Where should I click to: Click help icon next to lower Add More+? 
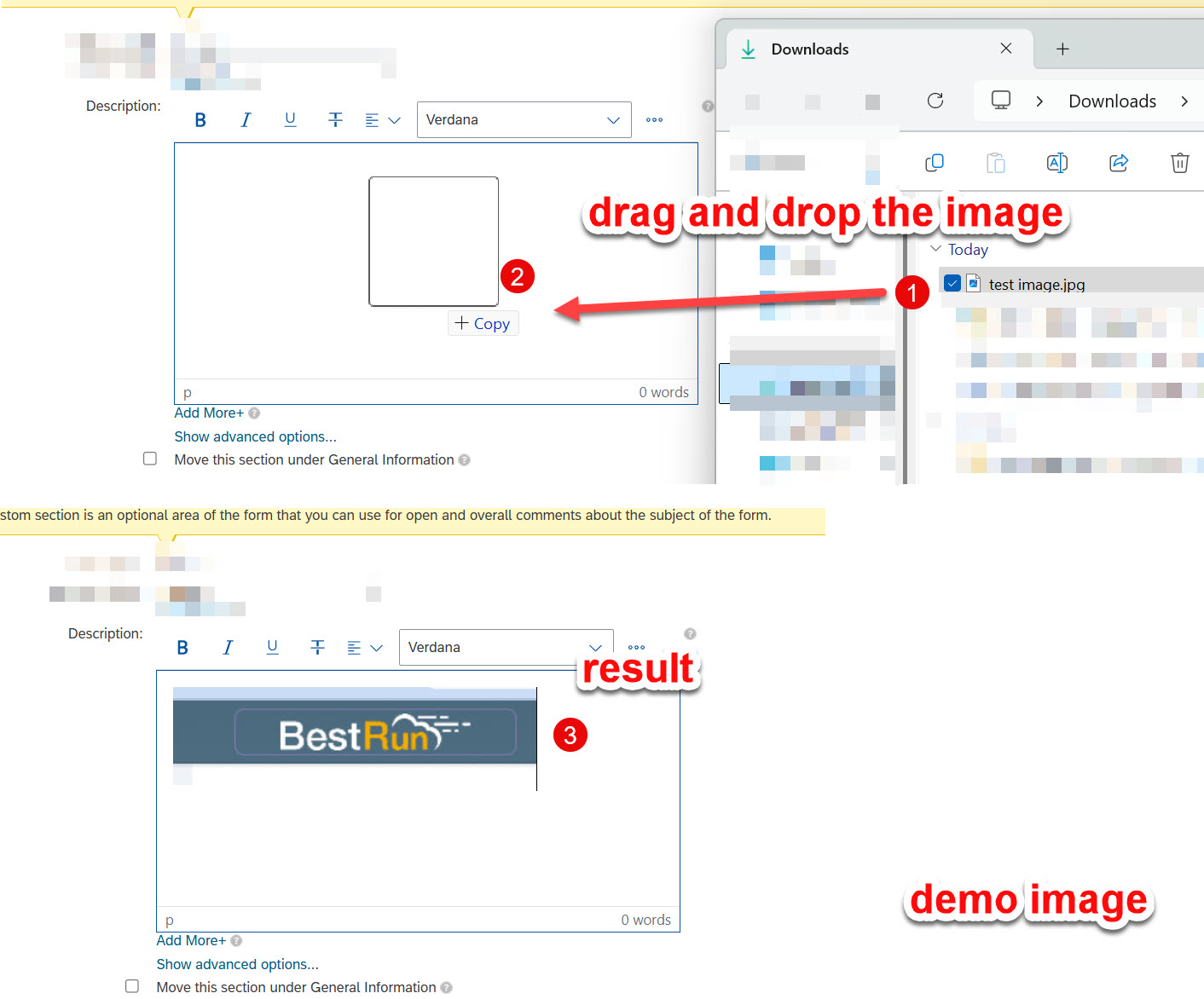click(x=236, y=941)
